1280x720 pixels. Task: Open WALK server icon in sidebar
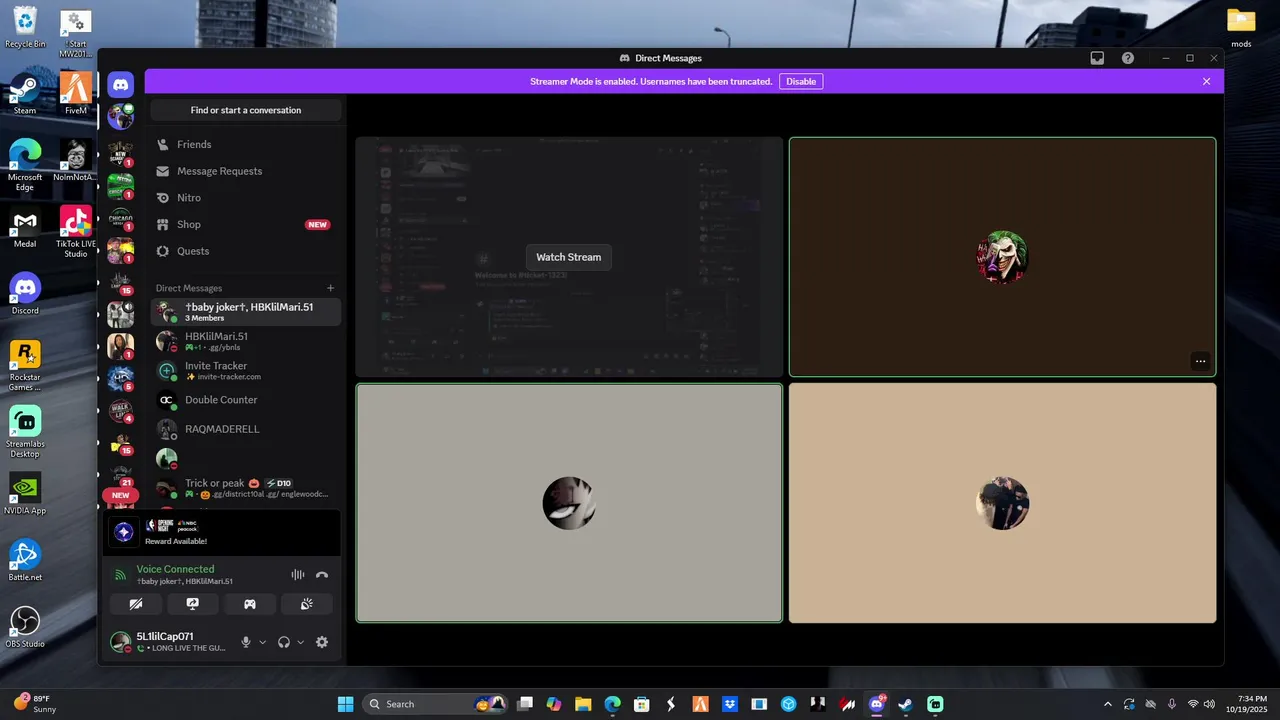[x=121, y=411]
